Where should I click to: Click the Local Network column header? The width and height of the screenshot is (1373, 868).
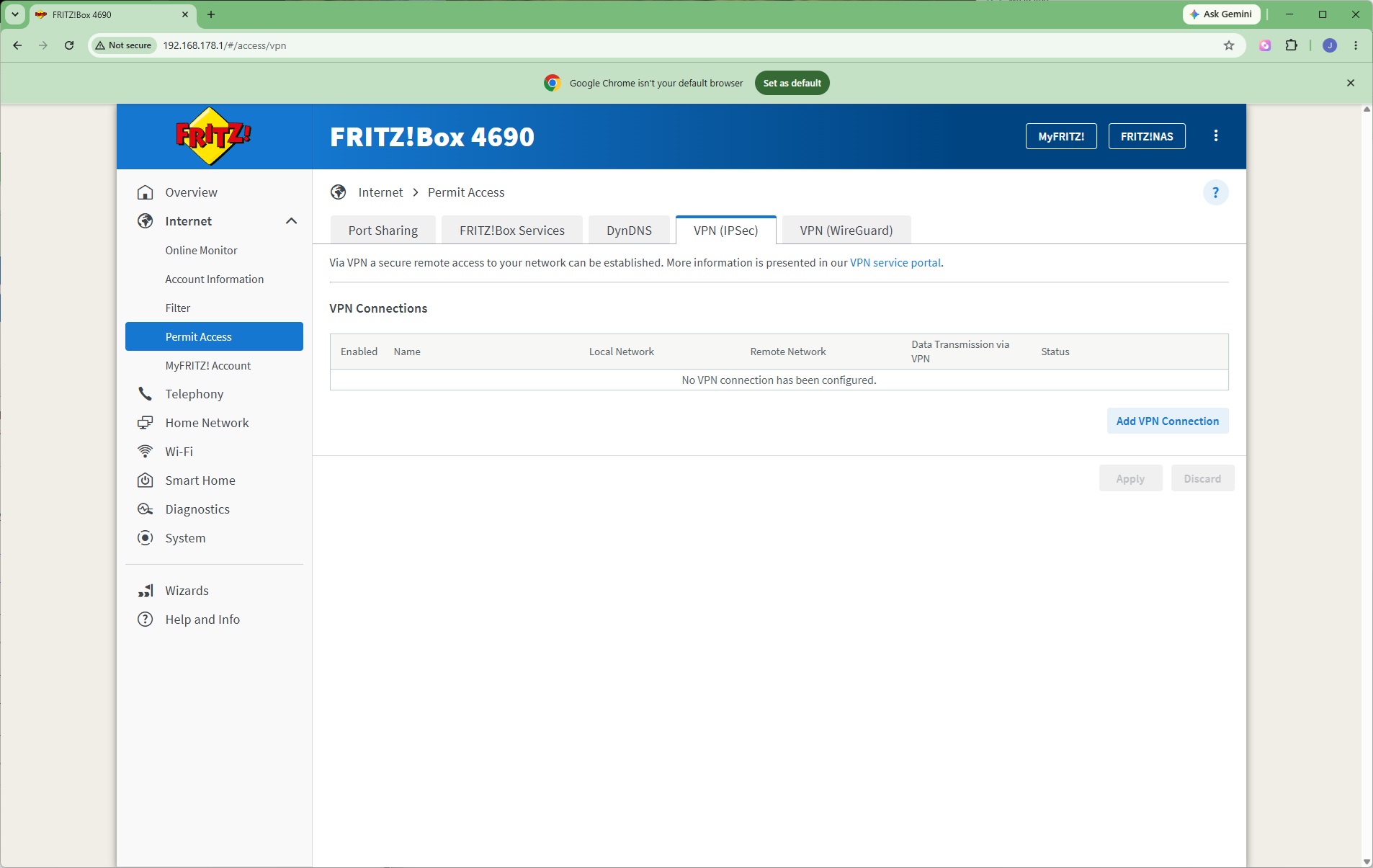tap(622, 352)
